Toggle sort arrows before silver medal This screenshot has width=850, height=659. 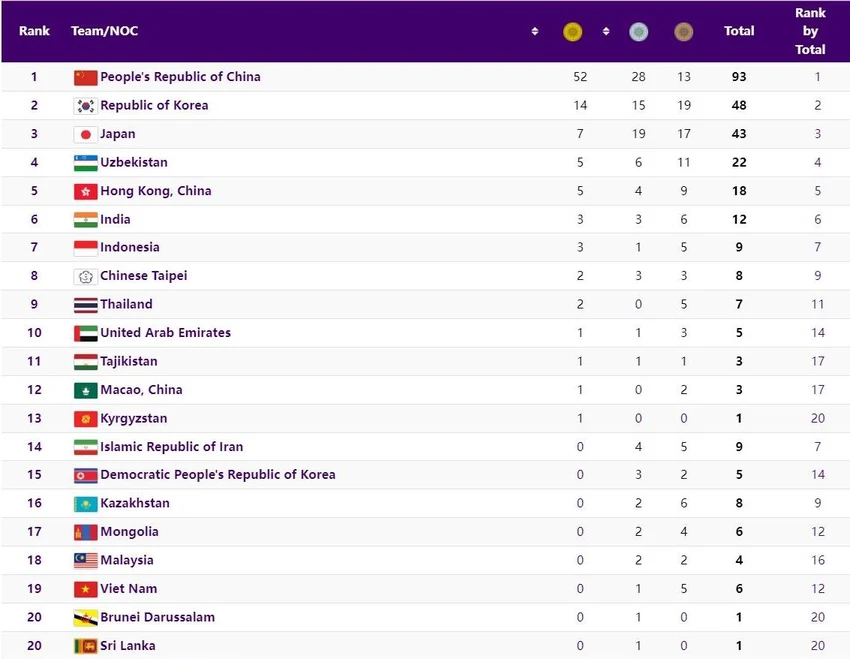[x=606, y=31]
